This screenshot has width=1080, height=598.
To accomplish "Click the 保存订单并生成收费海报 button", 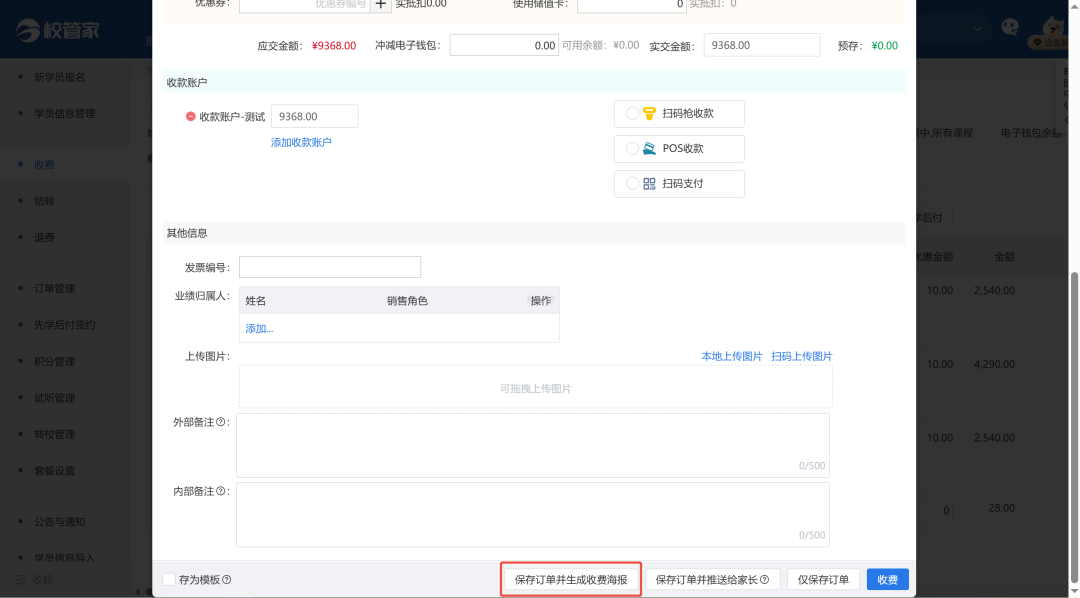I will tap(570, 578).
